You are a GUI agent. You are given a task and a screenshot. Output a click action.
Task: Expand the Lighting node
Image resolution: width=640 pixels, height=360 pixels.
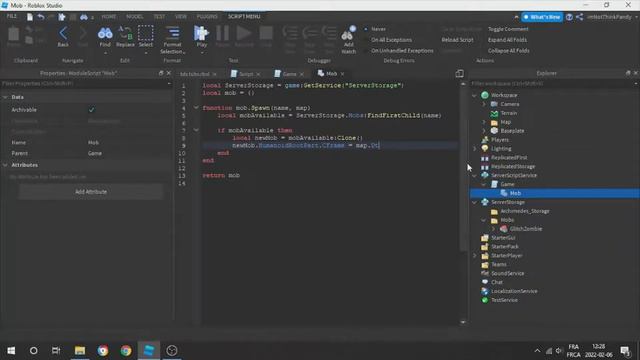point(474,149)
